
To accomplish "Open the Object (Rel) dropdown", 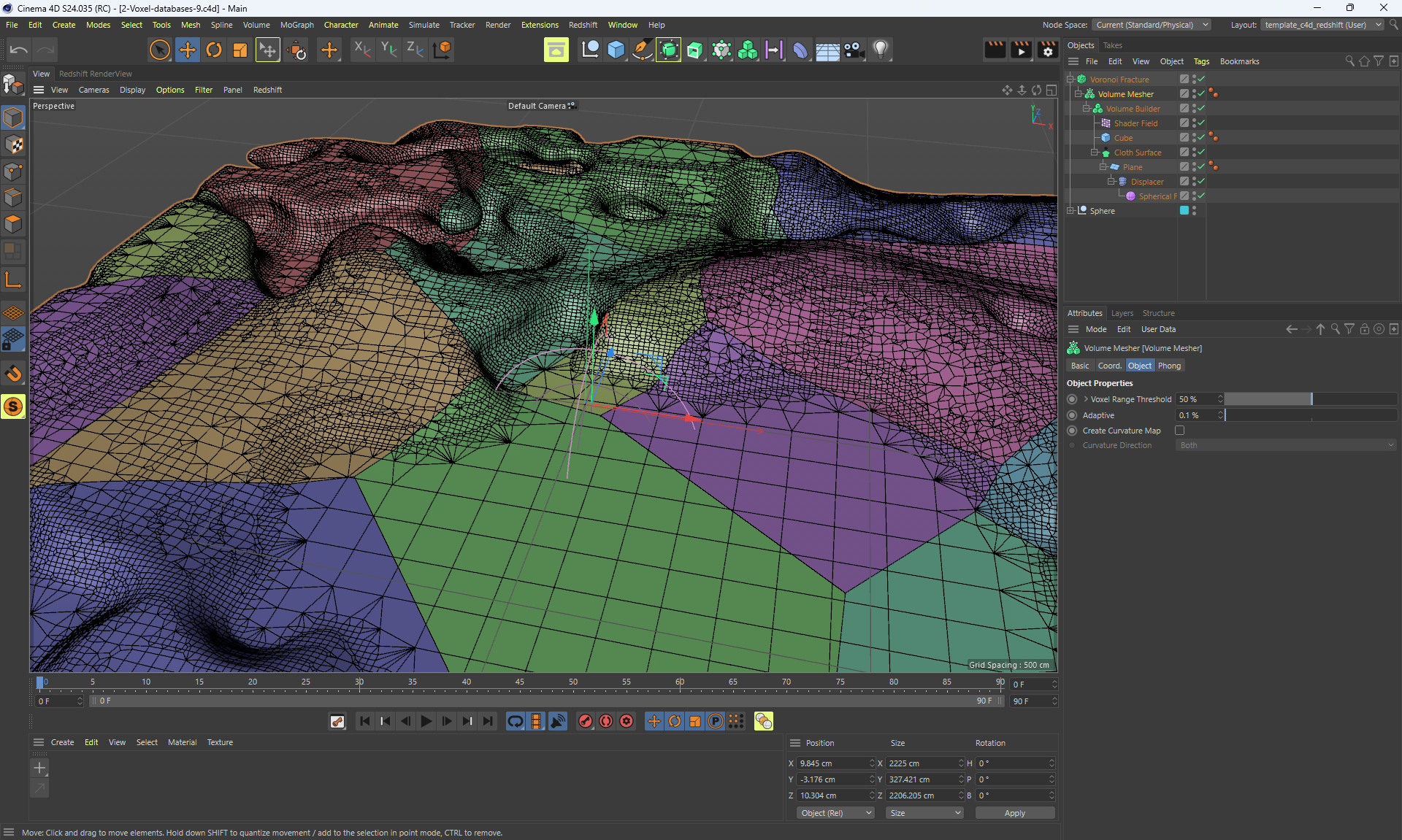I will pos(835,813).
